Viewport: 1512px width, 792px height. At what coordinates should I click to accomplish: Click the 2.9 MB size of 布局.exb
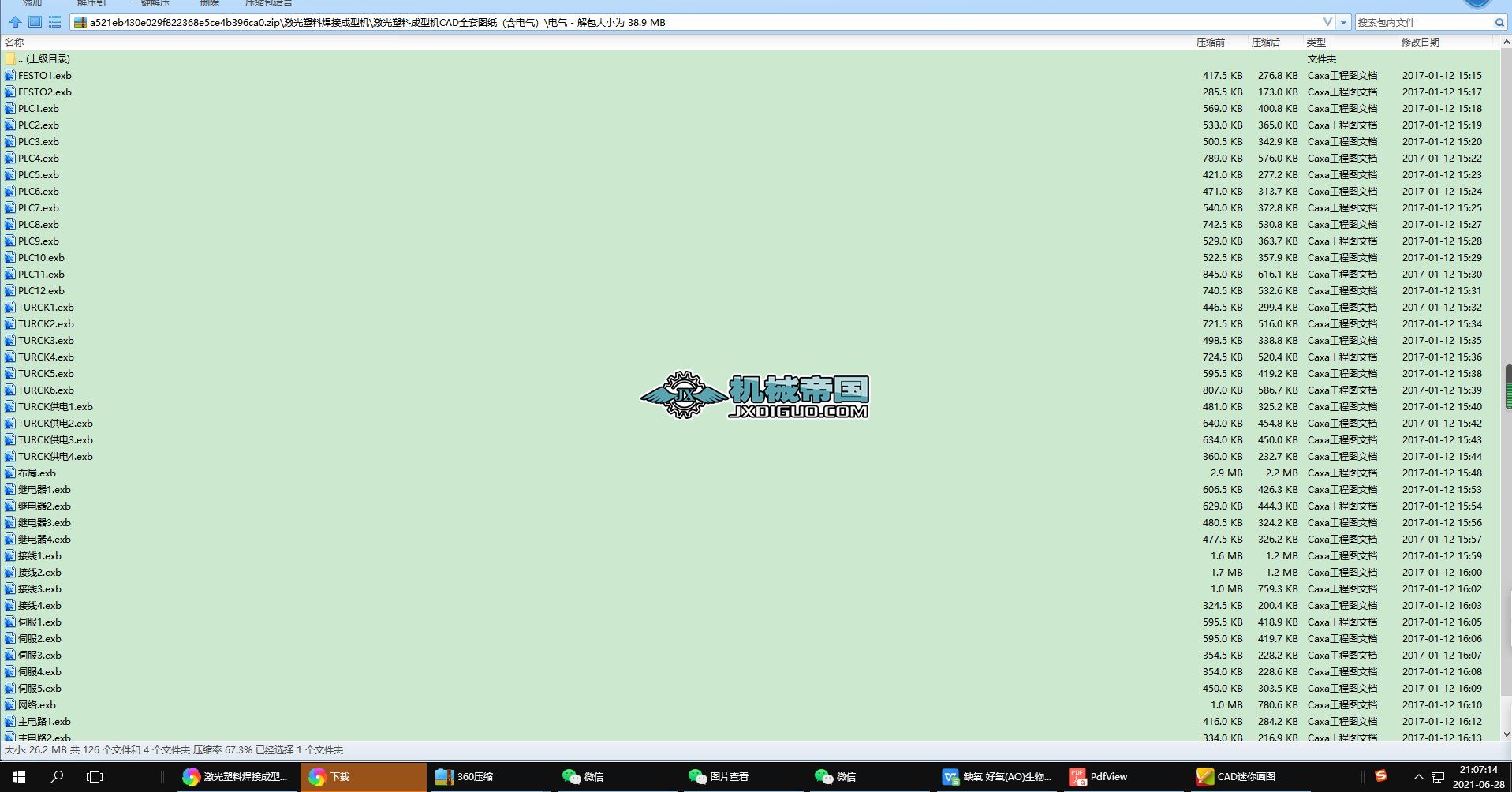coord(1226,473)
